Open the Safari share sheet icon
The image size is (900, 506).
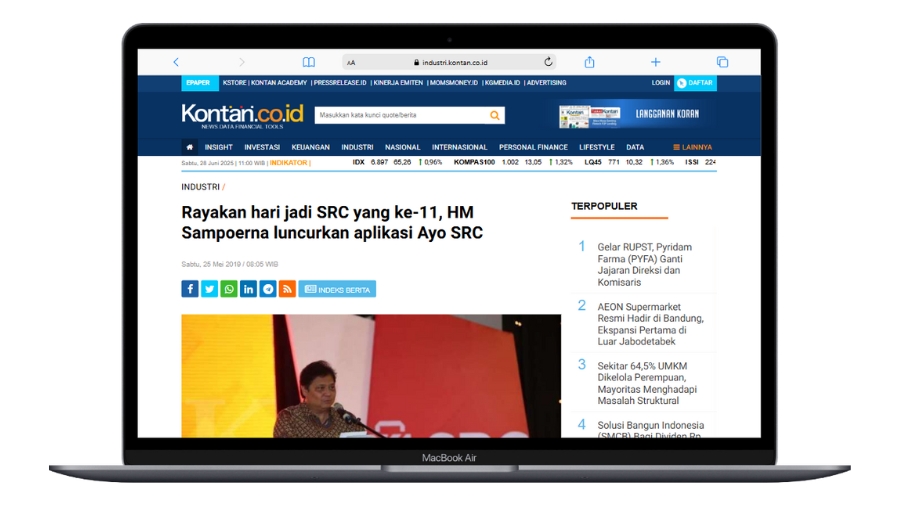click(x=589, y=62)
